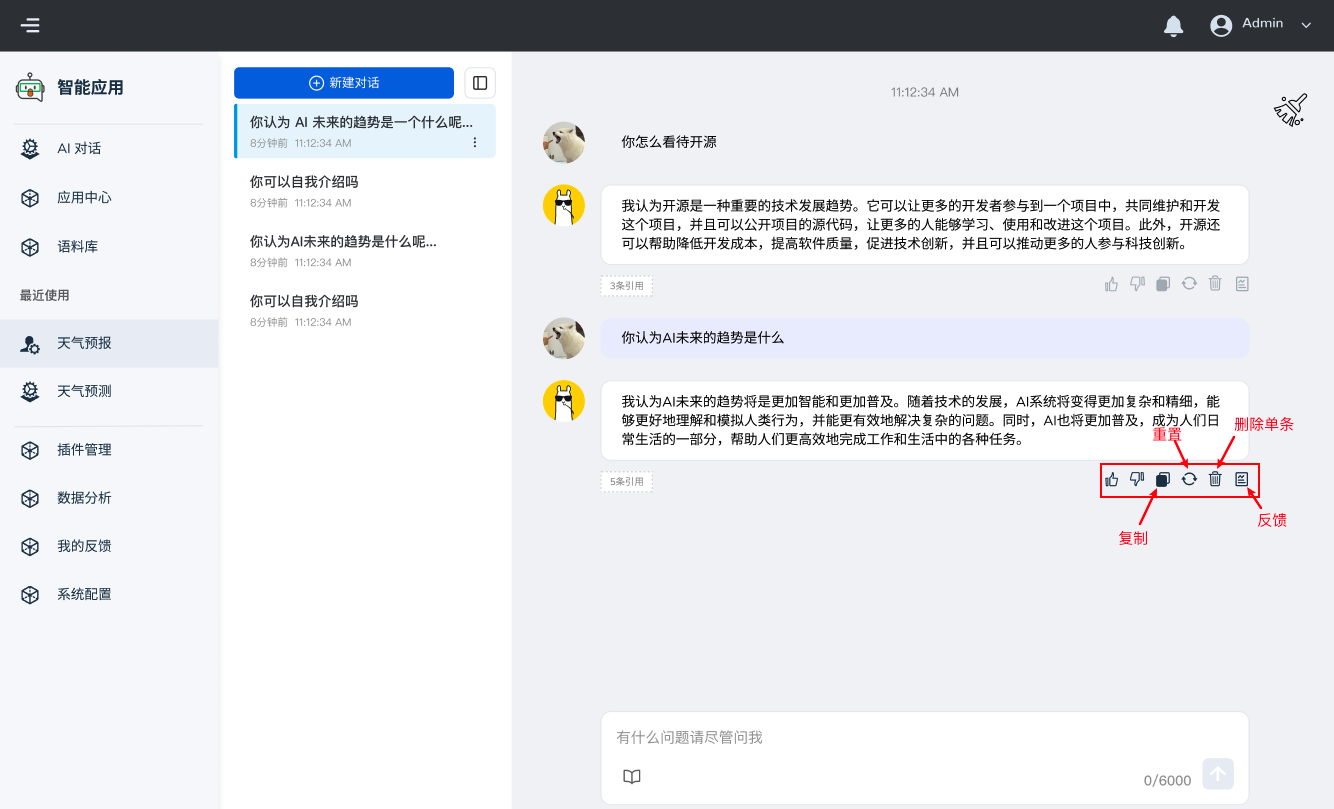Open the Admin user avatar
This screenshot has height=809, width=1334.
click(x=1221, y=26)
